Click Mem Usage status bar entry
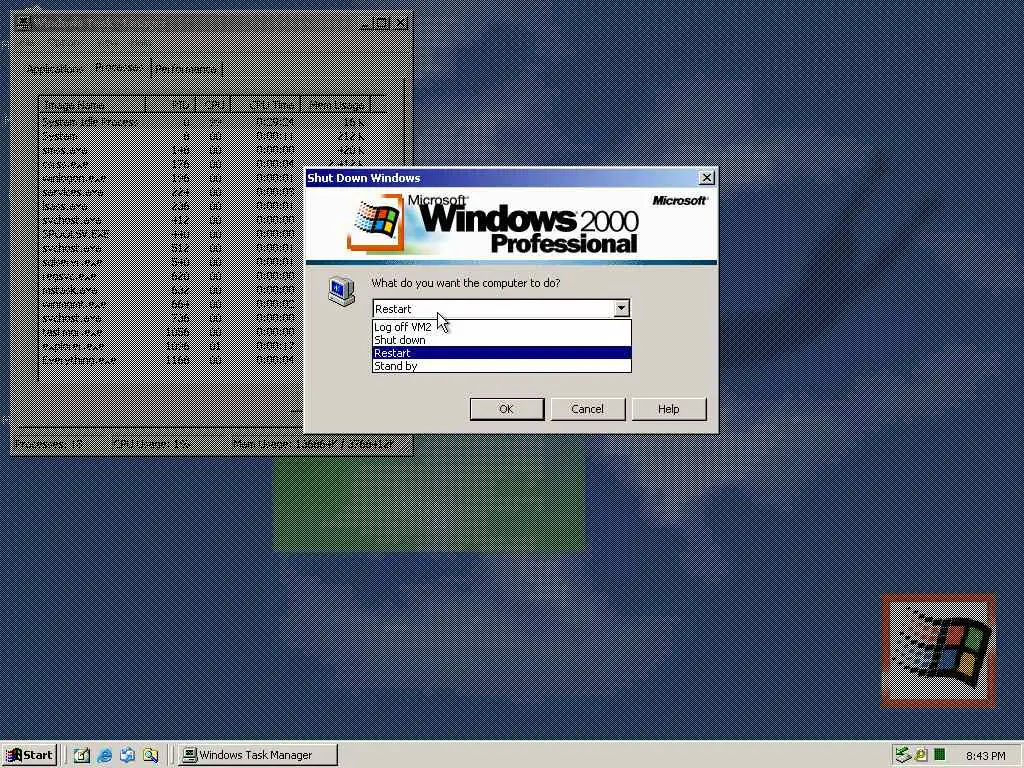The height and width of the screenshot is (768, 1024). pyautogui.click(x=313, y=443)
